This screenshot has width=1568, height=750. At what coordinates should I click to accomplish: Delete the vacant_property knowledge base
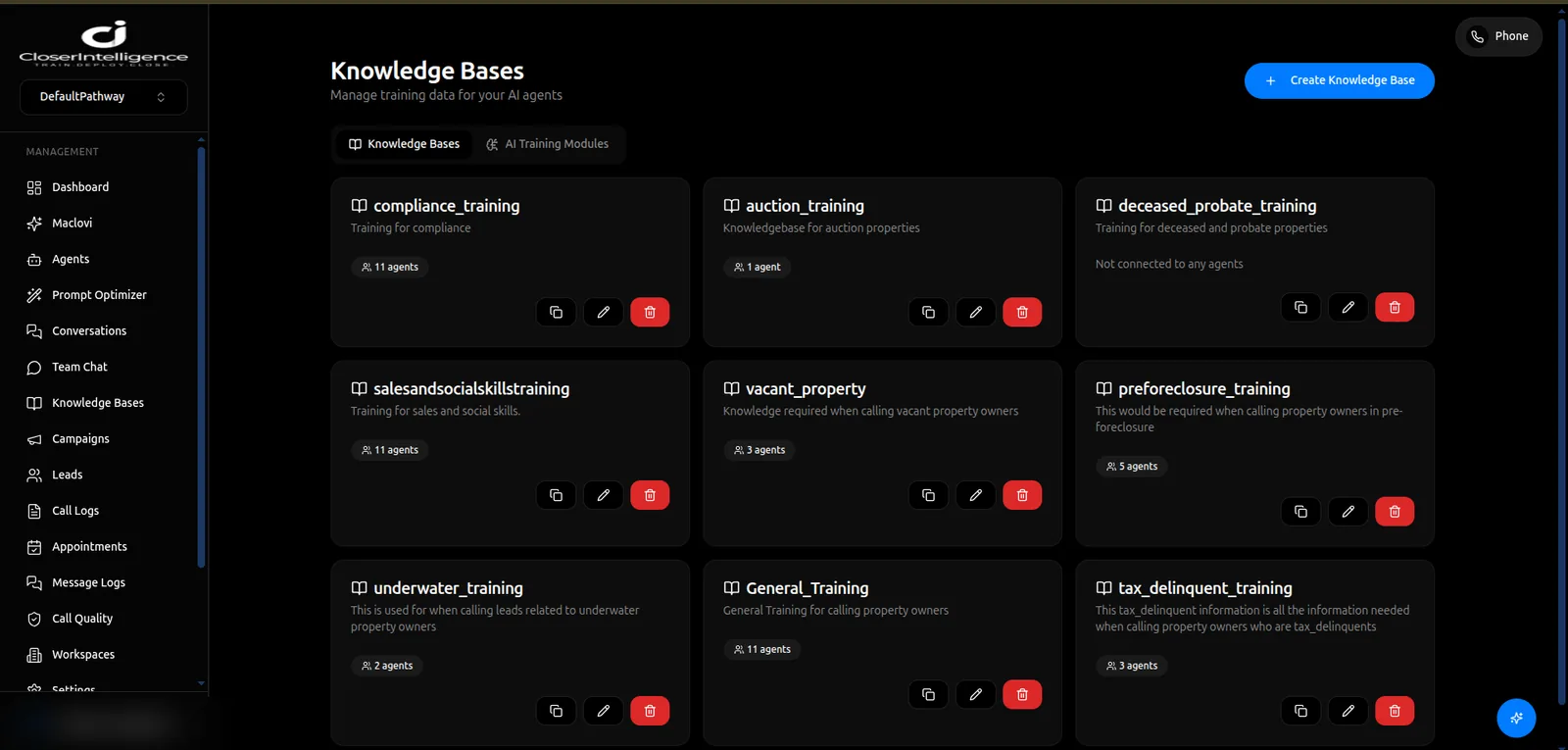pos(1022,495)
